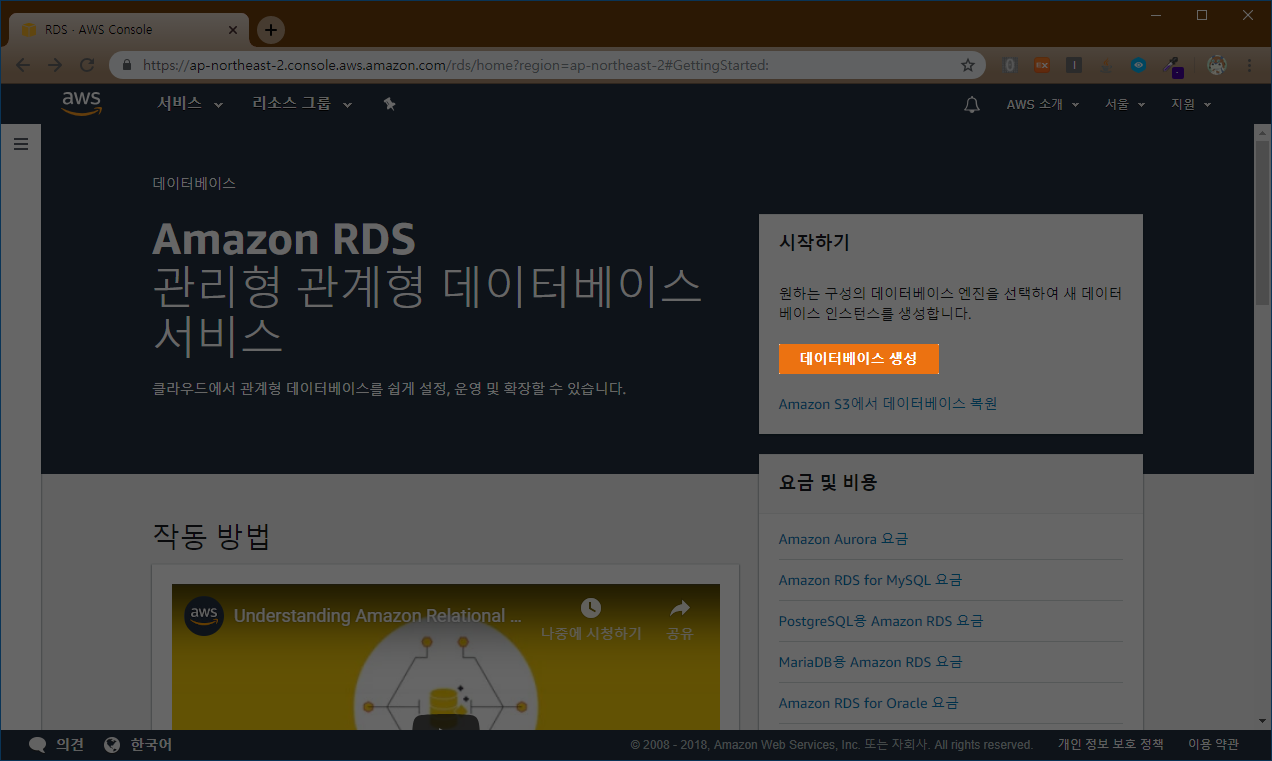Click the address bar URL field
Viewport: 1272px width, 761px height.
point(545,65)
